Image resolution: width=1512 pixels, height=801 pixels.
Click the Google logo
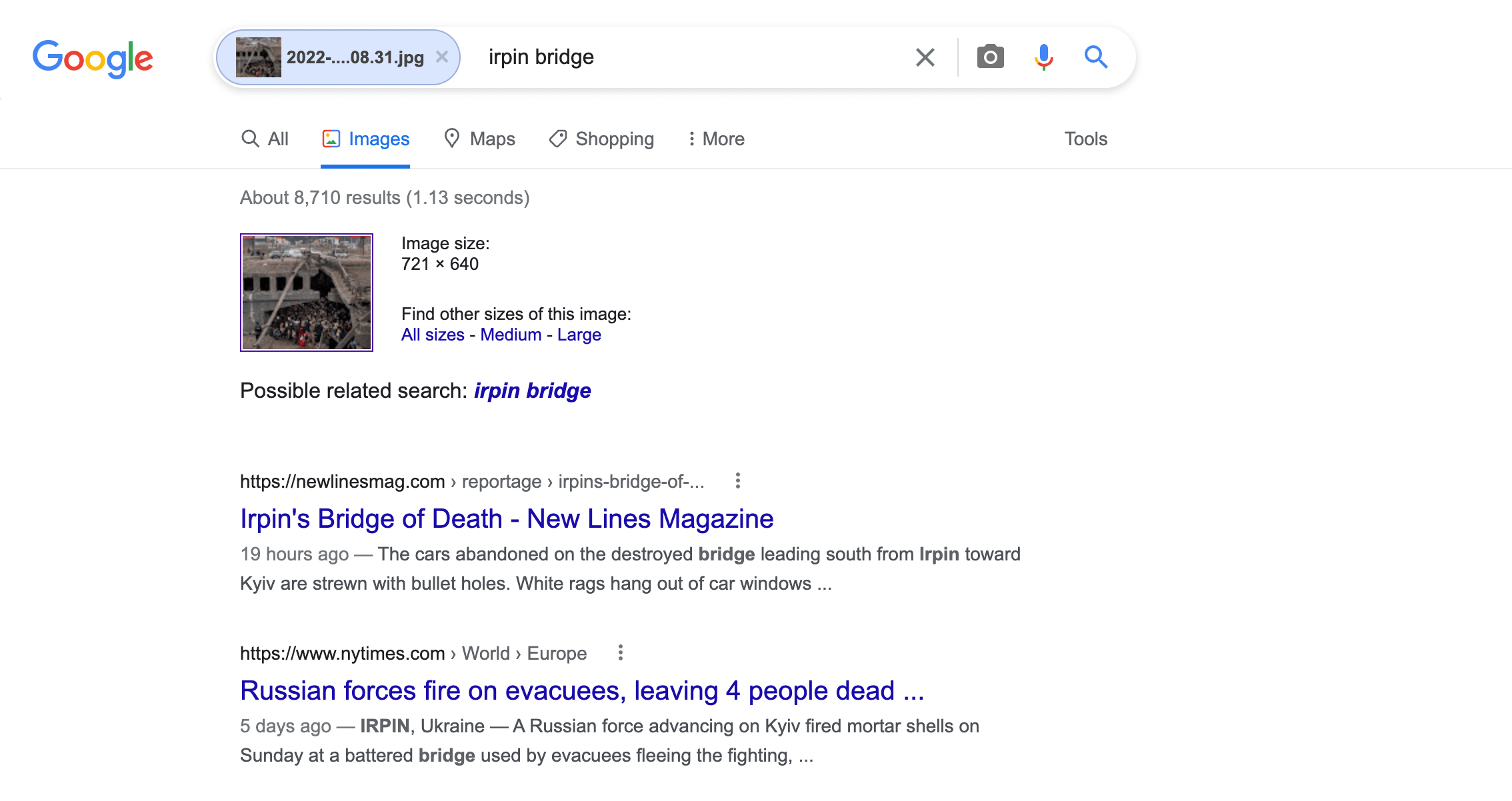point(93,59)
